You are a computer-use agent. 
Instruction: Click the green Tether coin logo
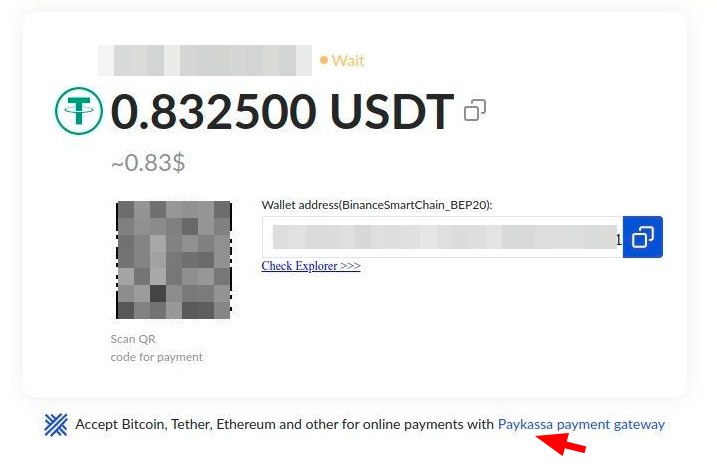[x=79, y=111]
